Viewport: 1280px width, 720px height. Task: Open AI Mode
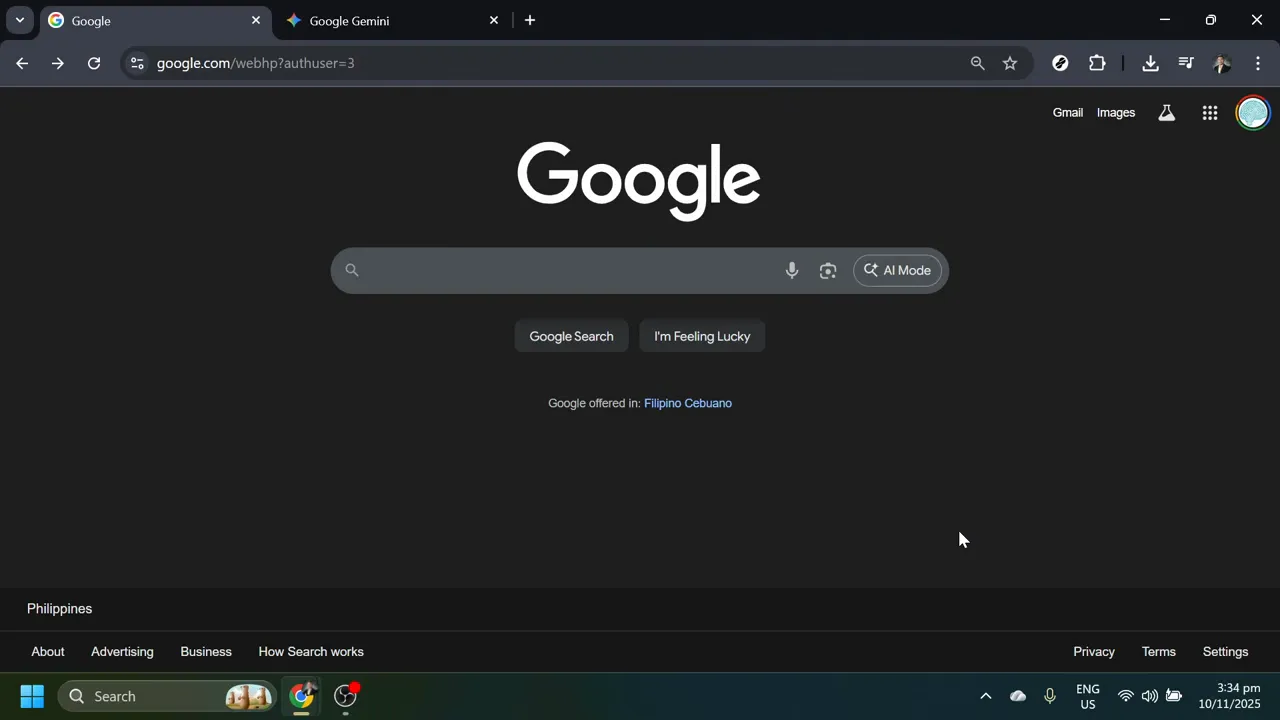point(897,270)
